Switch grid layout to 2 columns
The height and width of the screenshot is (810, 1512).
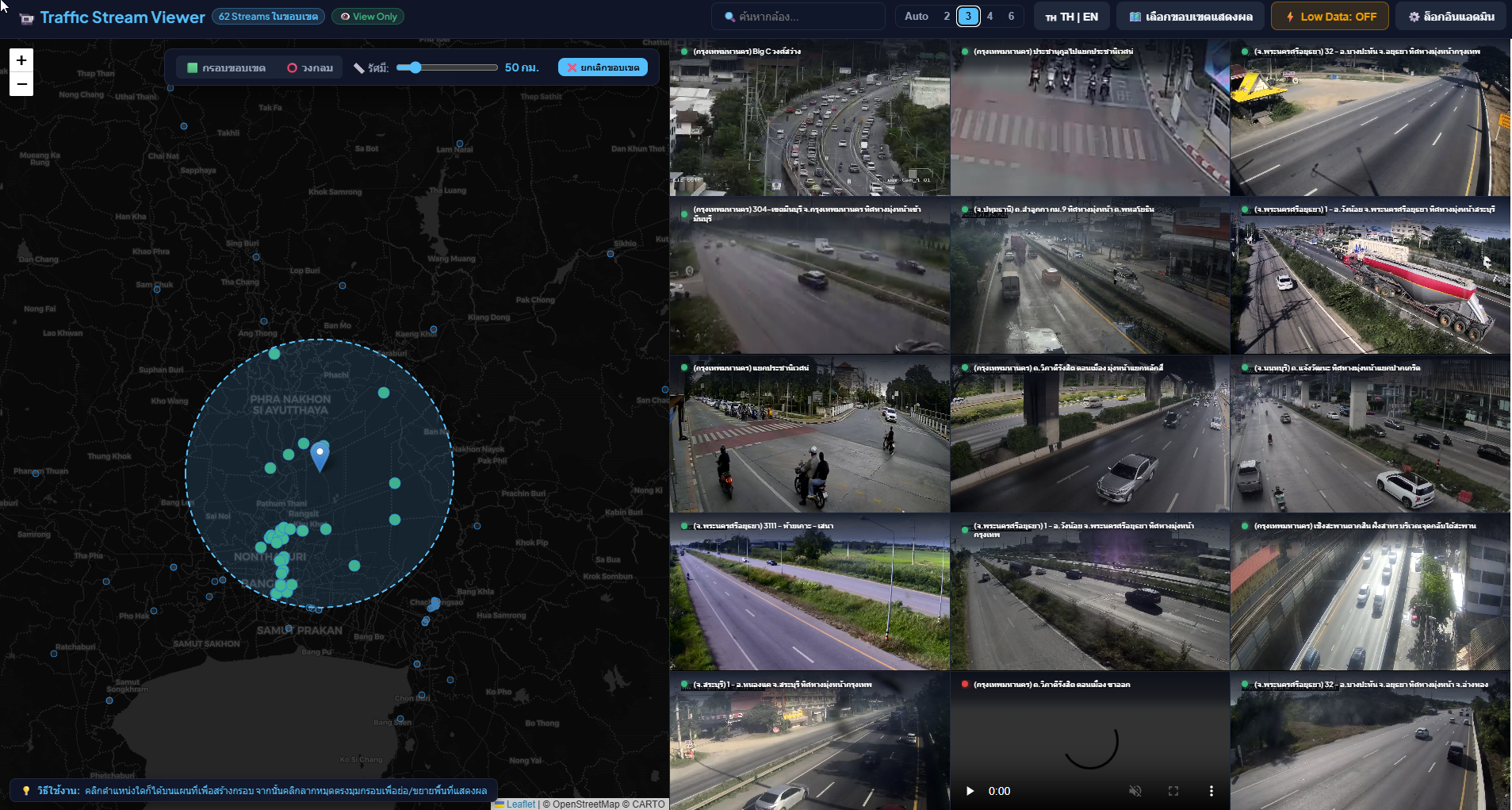(x=946, y=16)
